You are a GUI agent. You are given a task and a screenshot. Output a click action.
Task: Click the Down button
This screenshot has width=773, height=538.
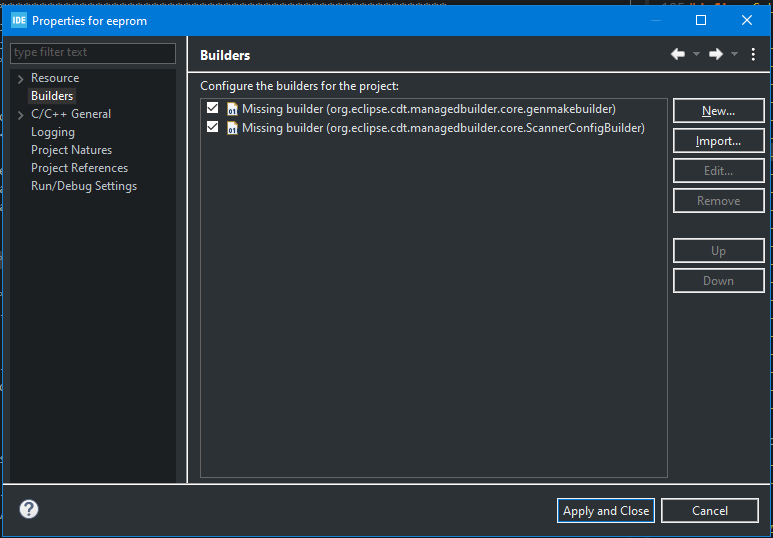tap(718, 281)
